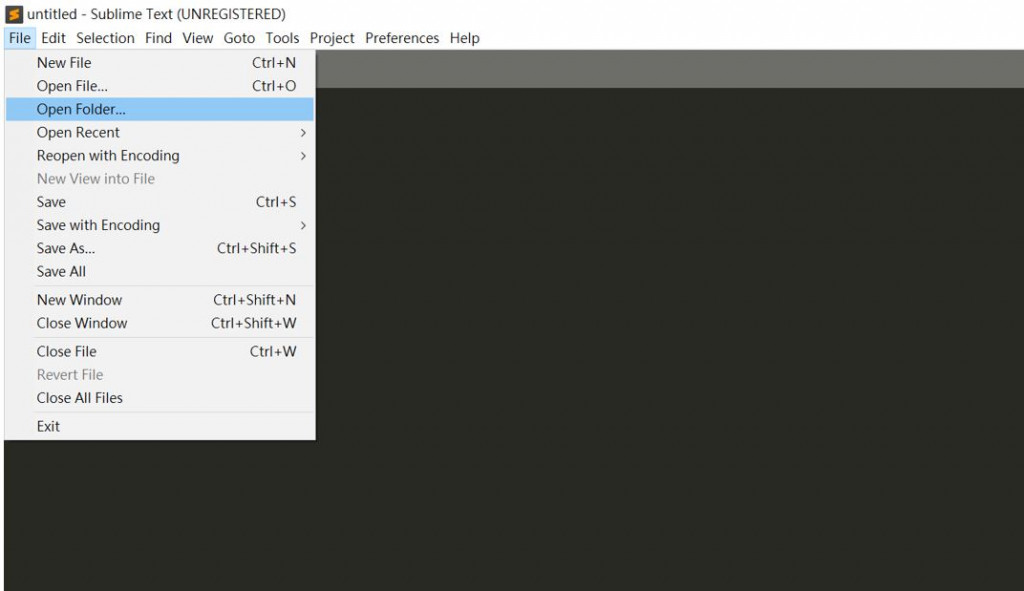
Task: Open the Tools menu
Action: (282, 38)
